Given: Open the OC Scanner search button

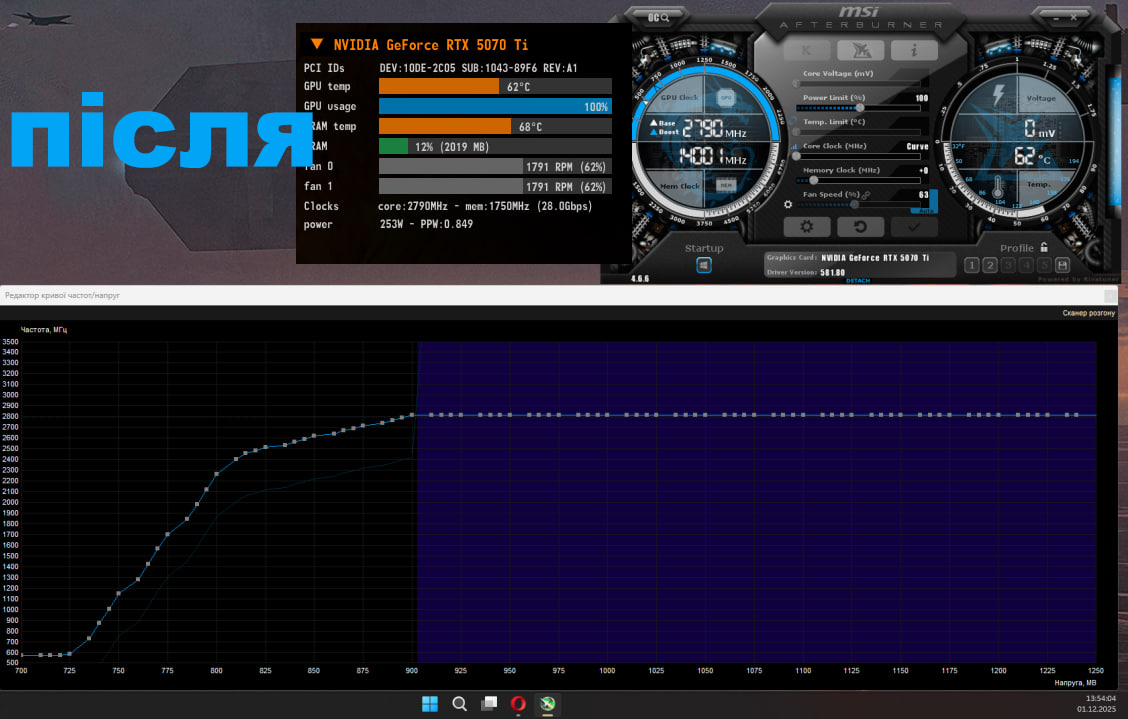Looking at the screenshot, I should click(658, 17).
